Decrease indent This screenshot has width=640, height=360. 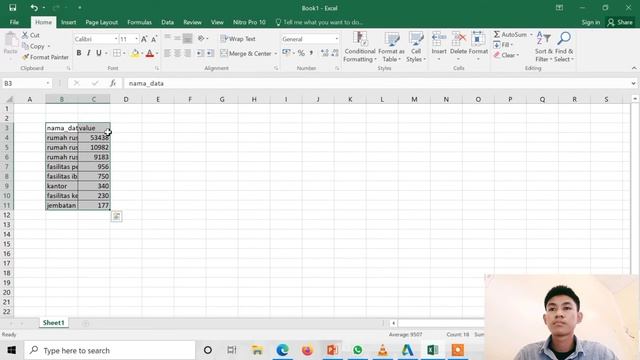[x=200, y=53]
